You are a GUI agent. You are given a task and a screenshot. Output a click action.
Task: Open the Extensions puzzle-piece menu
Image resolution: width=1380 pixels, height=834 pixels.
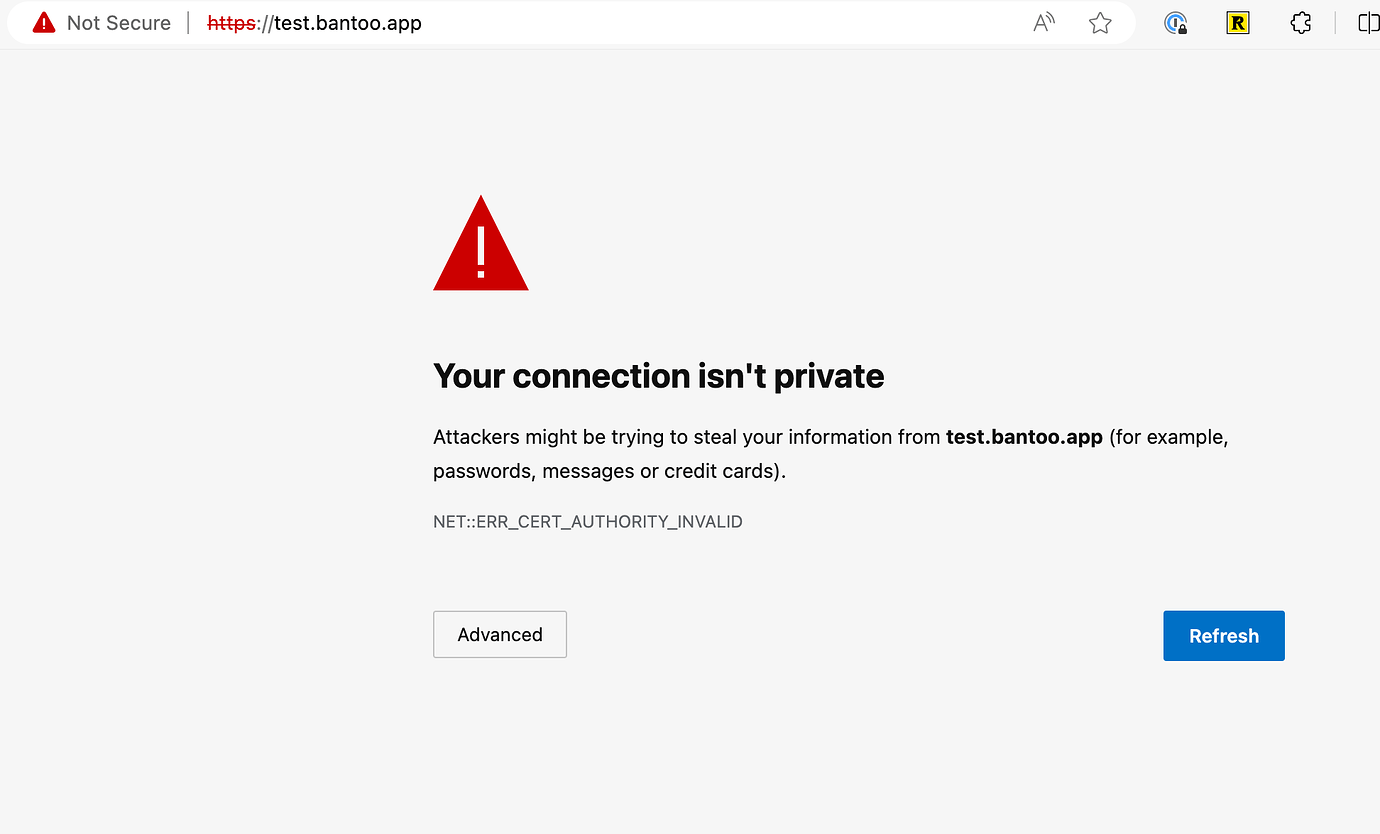pyautogui.click(x=1301, y=22)
